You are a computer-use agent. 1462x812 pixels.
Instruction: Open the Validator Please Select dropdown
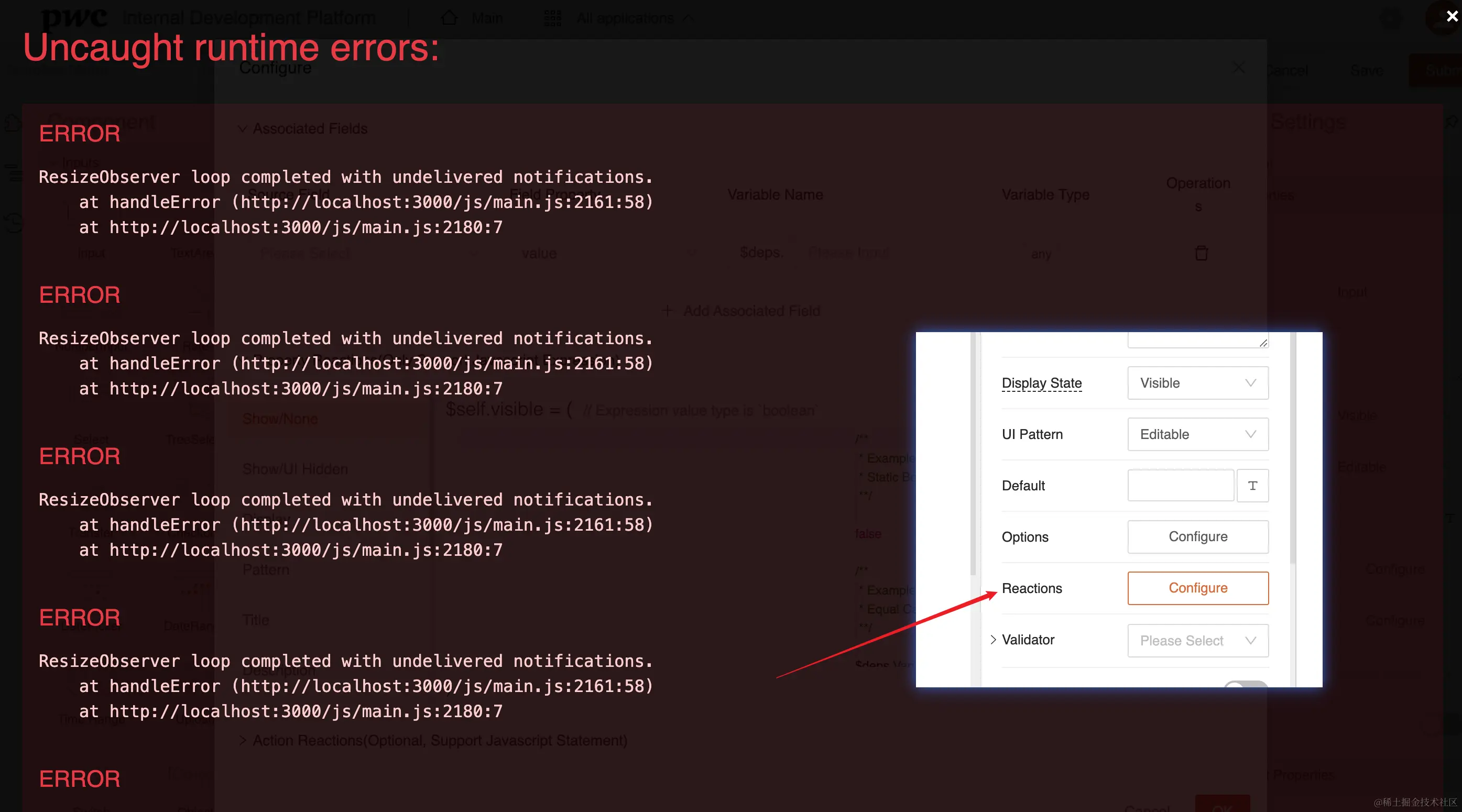click(x=1197, y=641)
